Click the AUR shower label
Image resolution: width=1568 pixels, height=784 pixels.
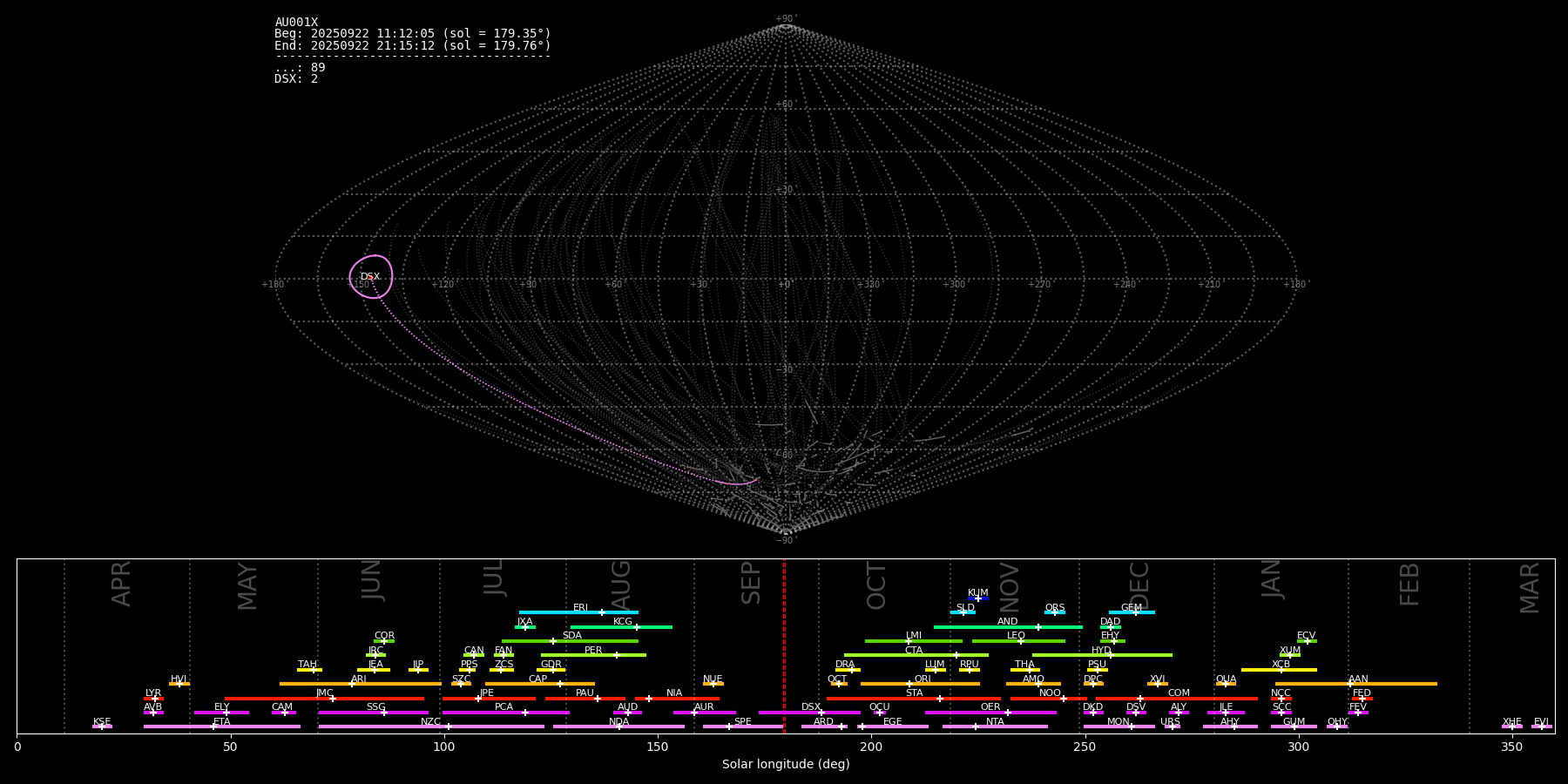704,707
